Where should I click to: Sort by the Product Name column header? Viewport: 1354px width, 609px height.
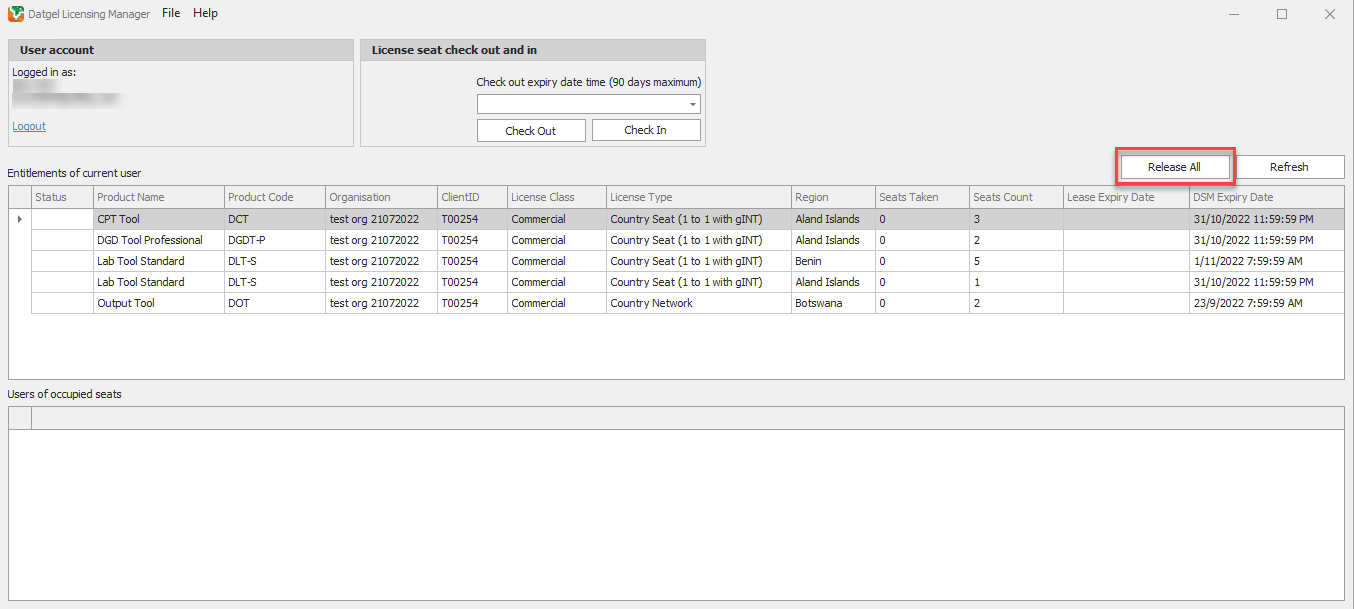(x=158, y=197)
